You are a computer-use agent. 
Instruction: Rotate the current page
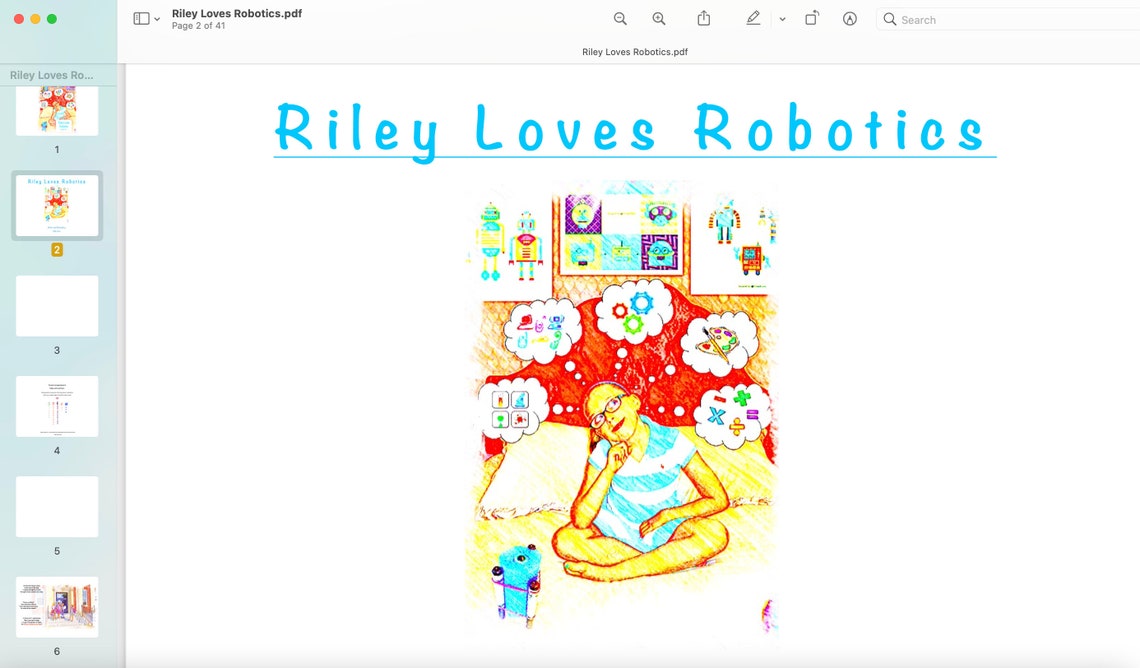(811, 18)
